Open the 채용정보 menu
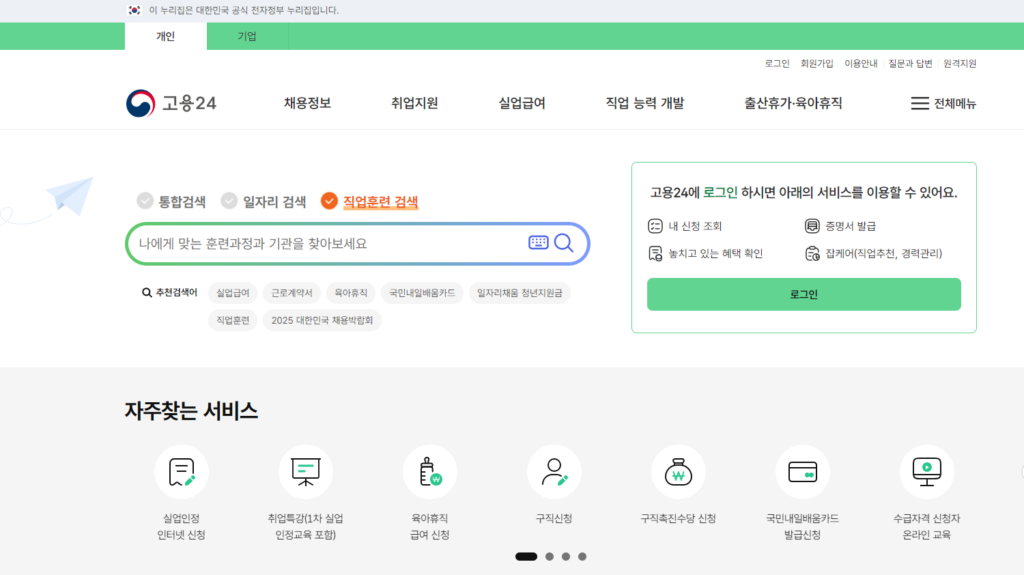This screenshot has width=1024, height=575. point(308,103)
